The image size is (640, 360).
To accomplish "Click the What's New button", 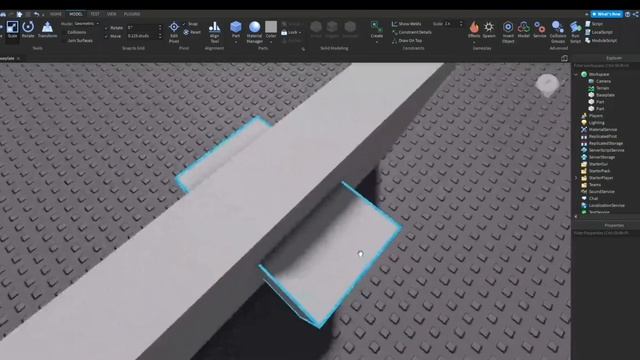I will coord(607,14).
